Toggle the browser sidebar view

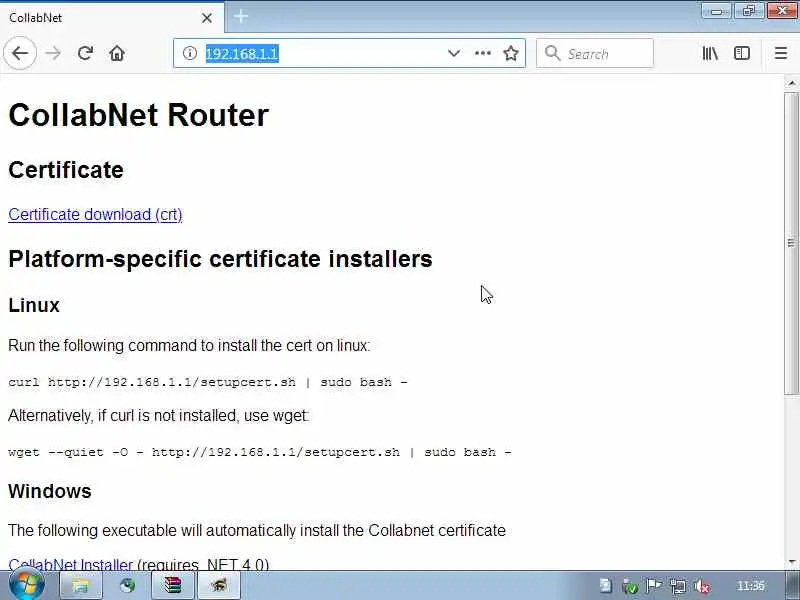coord(742,53)
